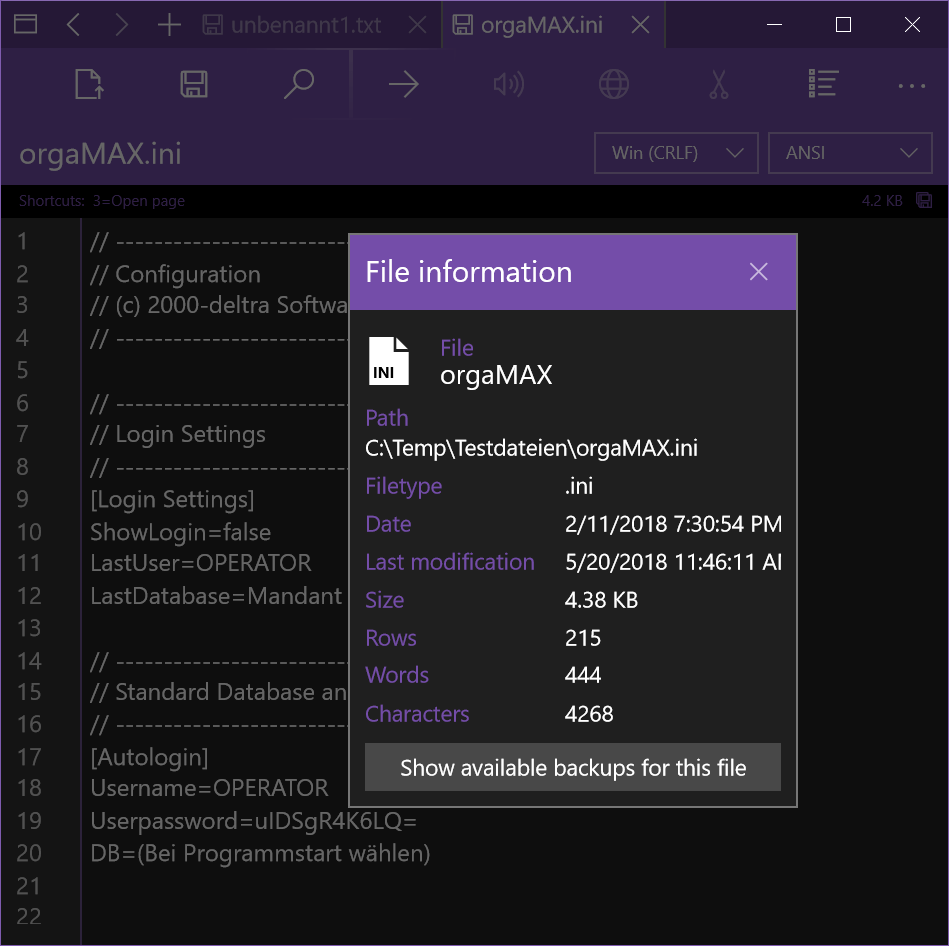Click the Shortcuts 3=Open page hint

coord(102,201)
